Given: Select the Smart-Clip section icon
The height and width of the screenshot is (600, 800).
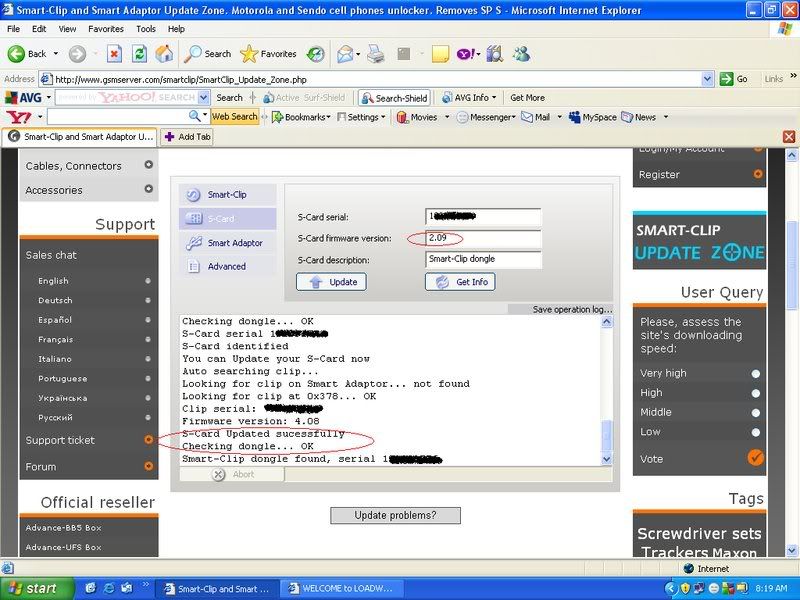Looking at the screenshot, I should tap(193, 195).
